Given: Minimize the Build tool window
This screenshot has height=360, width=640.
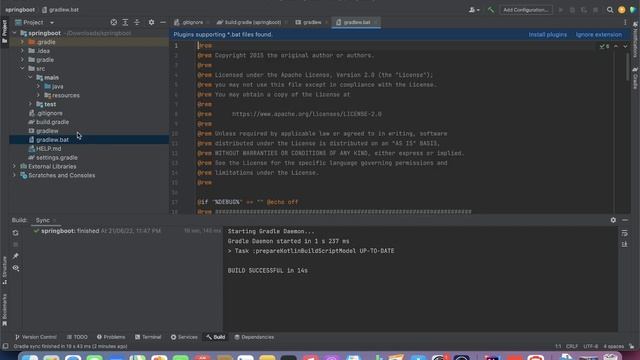Looking at the screenshot, I should pos(625,220).
